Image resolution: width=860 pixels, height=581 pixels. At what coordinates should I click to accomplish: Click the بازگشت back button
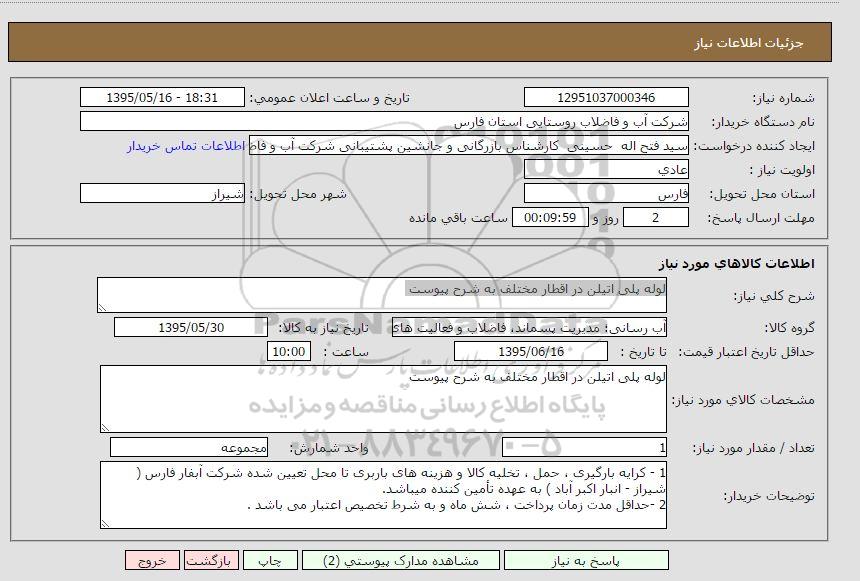click(x=211, y=560)
